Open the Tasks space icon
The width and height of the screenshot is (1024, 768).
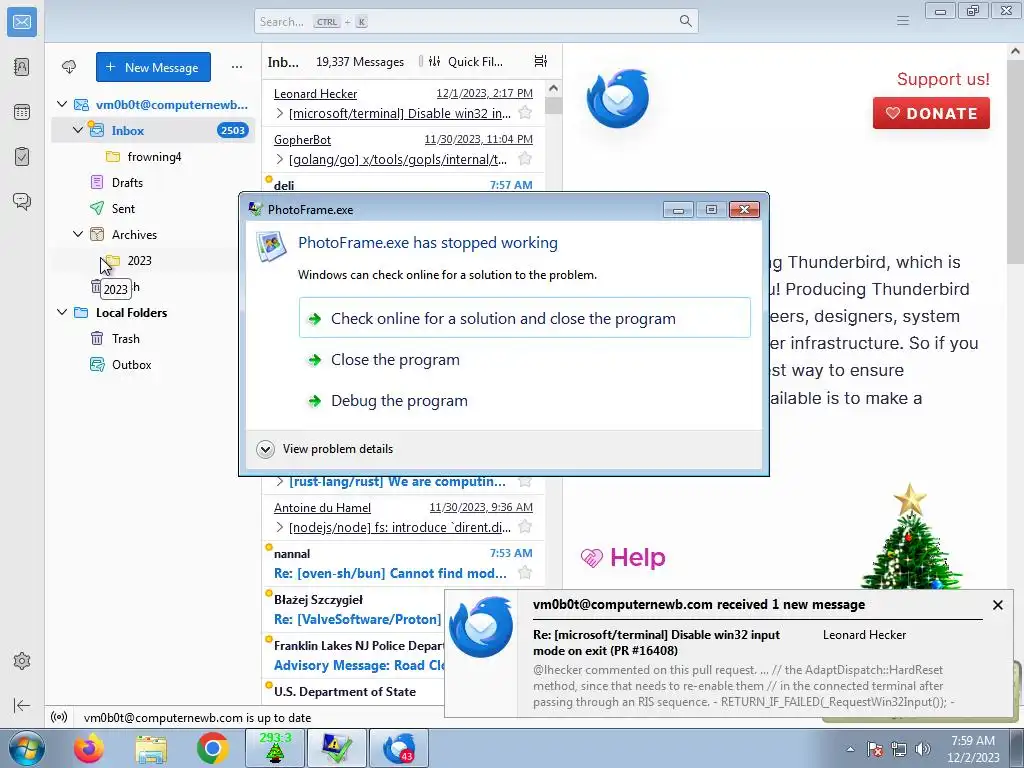click(x=22, y=157)
